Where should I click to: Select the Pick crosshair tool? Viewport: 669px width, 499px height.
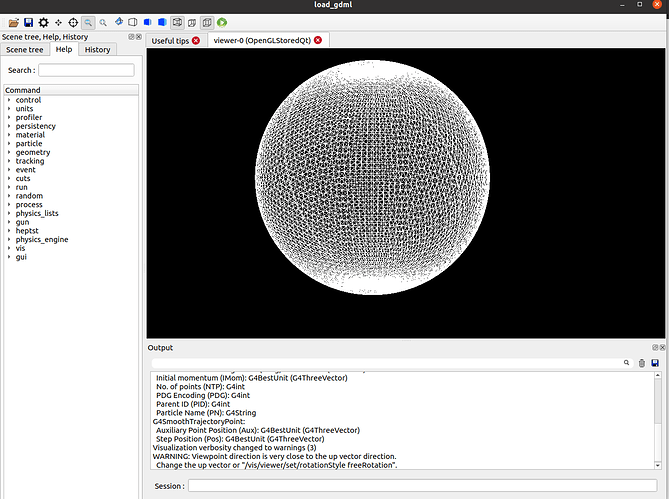pos(73,23)
